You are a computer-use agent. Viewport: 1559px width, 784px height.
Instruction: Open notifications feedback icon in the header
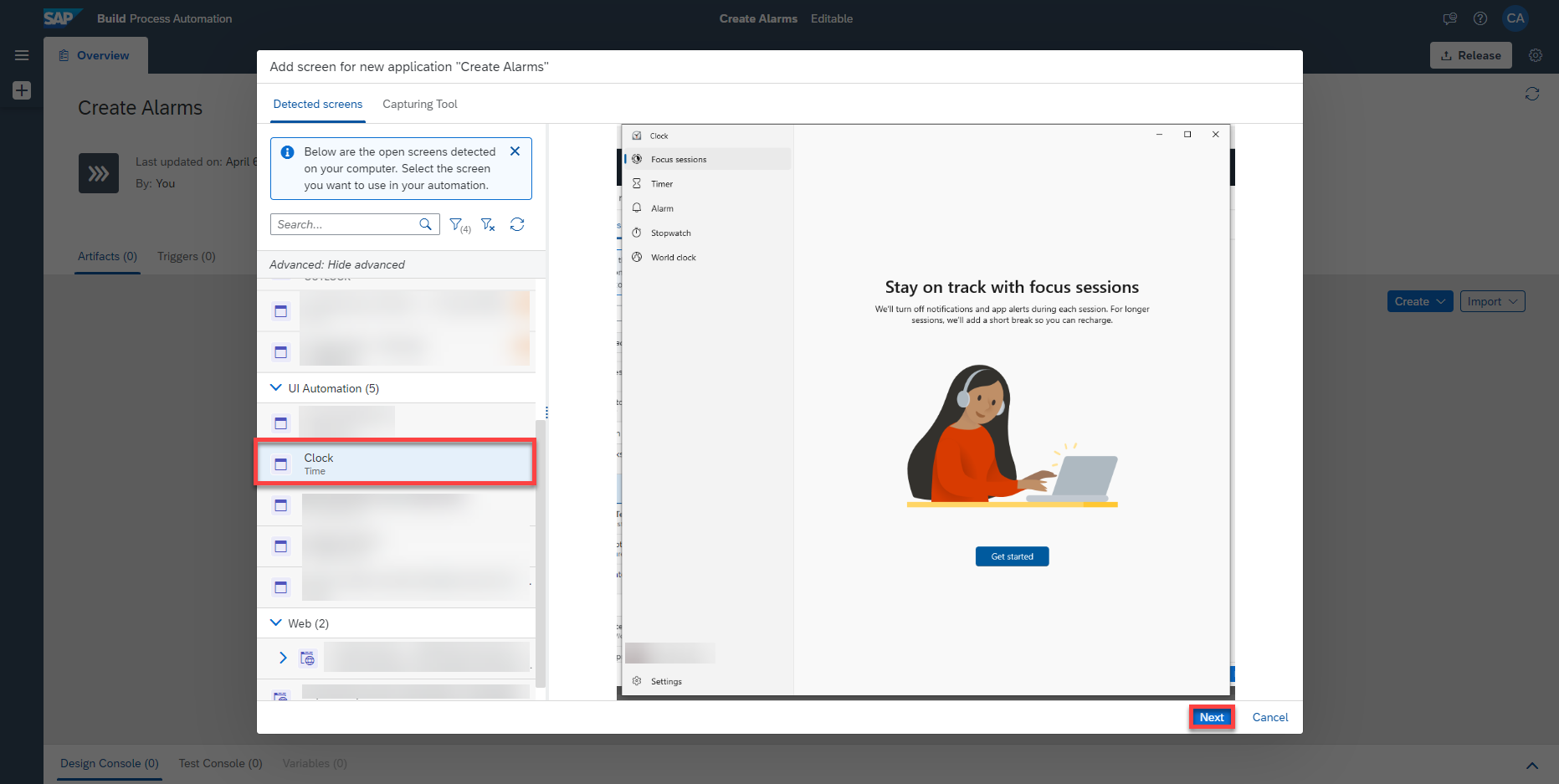pyautogui.click(x=1450, y=18)
